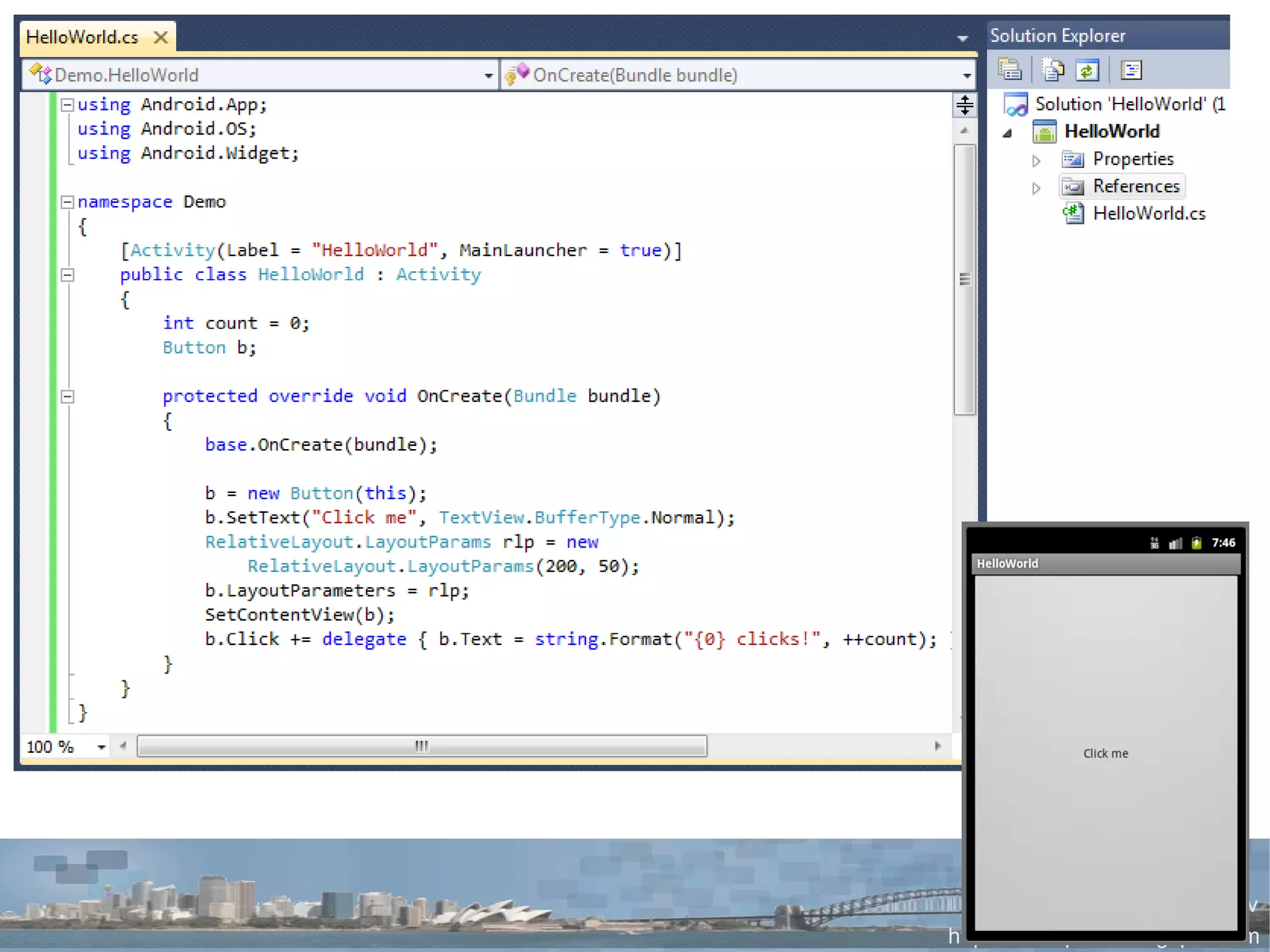Click the split editor handle above scrollbar

point(964,105)
